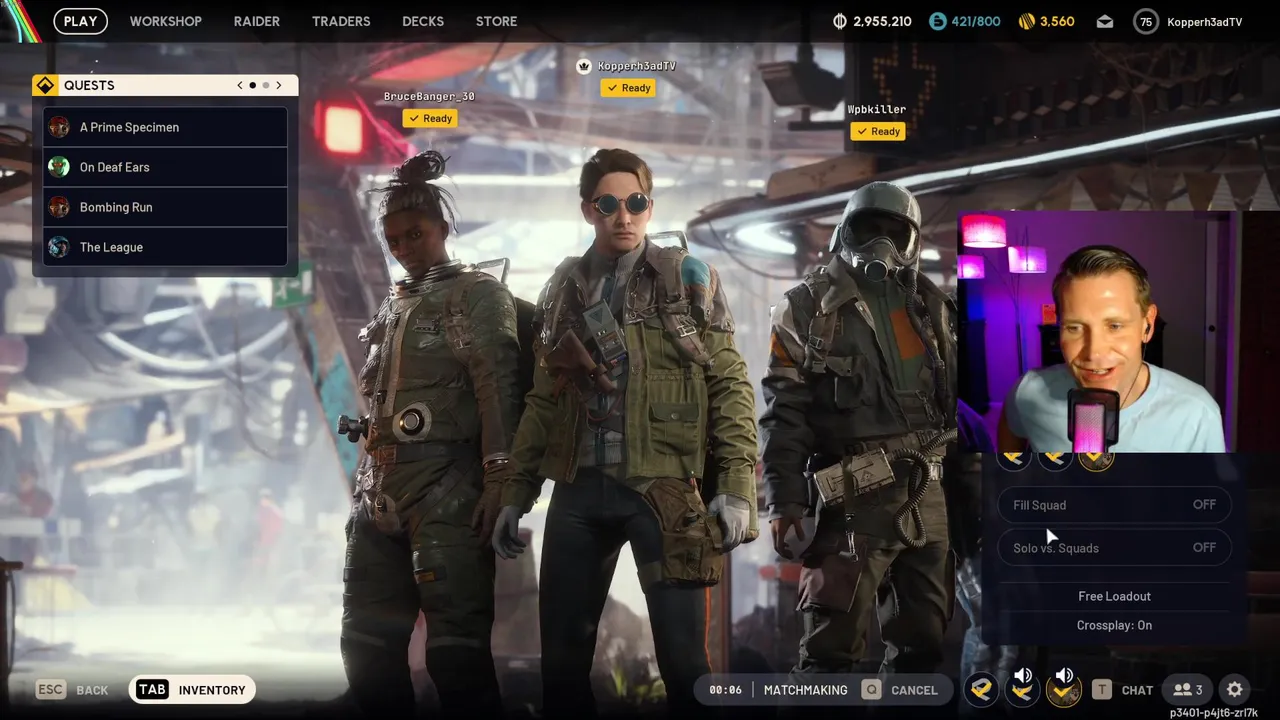Click the 00:06 matchmaking timer

tap(725, 690)
